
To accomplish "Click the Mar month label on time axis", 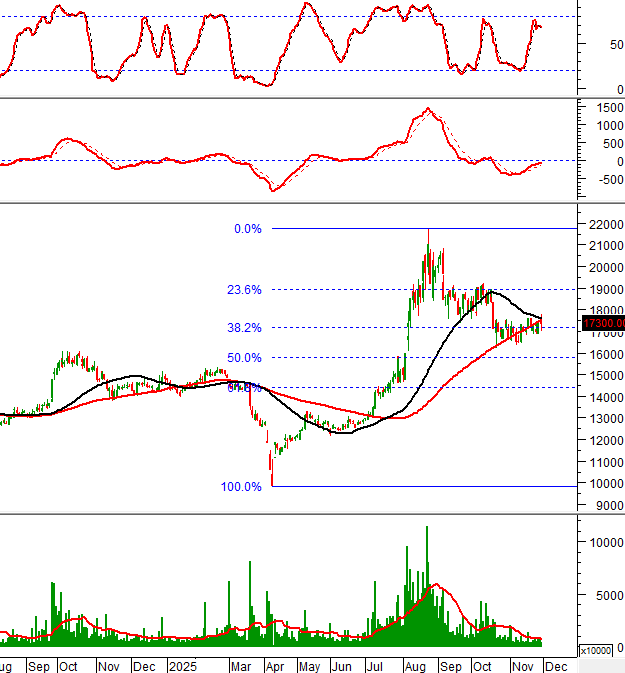I will (x=241, y=665).
